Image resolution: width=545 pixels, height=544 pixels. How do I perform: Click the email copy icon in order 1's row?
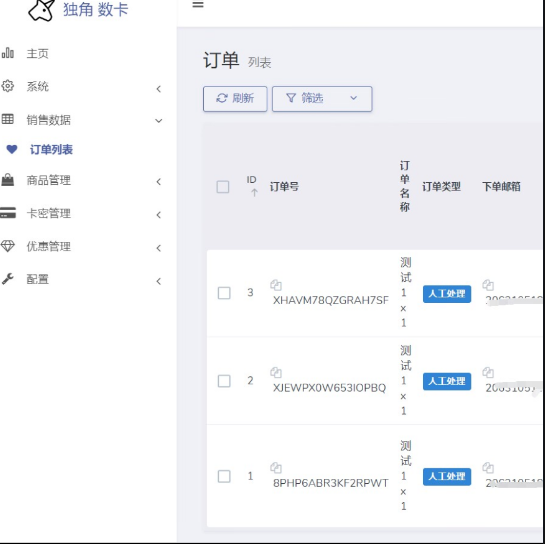click(x=488, y=468)
